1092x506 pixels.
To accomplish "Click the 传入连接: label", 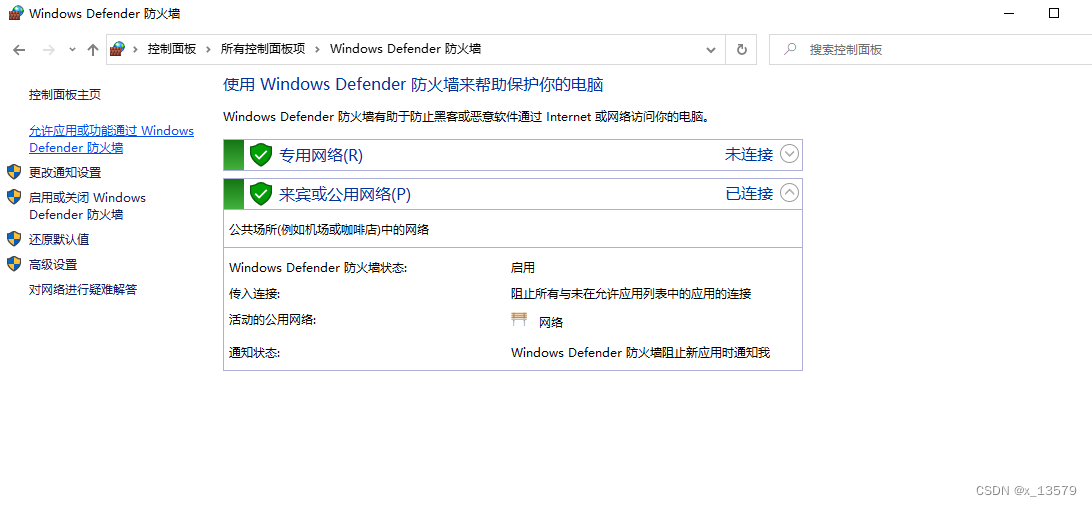I will [254, 294].
